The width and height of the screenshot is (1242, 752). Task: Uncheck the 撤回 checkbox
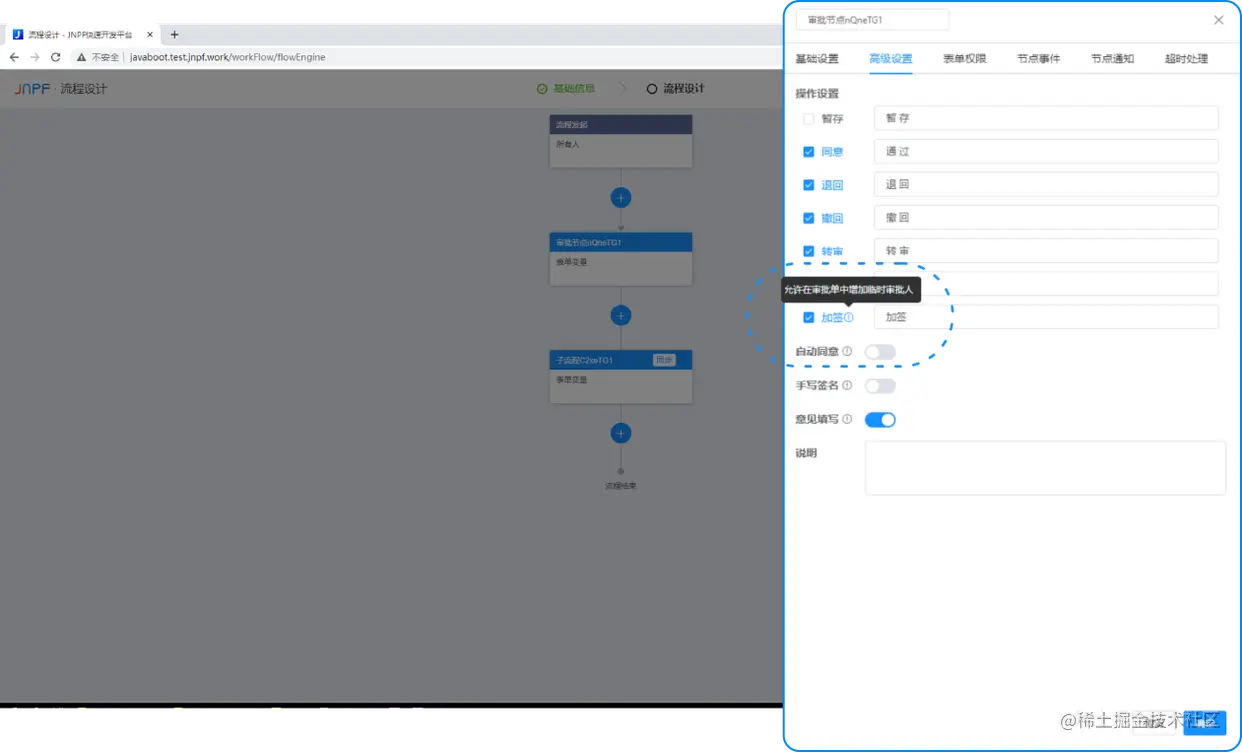[x=809, y=218]
